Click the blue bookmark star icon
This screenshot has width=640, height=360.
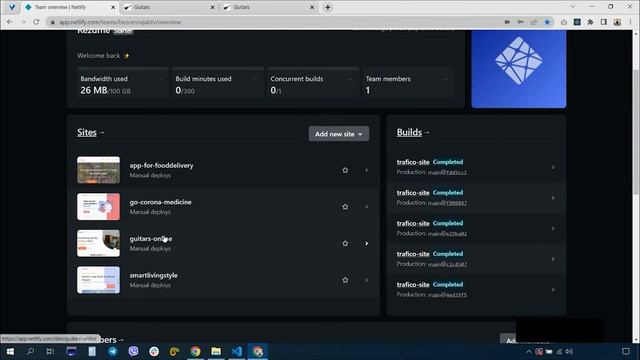click(x=547, y=22)
